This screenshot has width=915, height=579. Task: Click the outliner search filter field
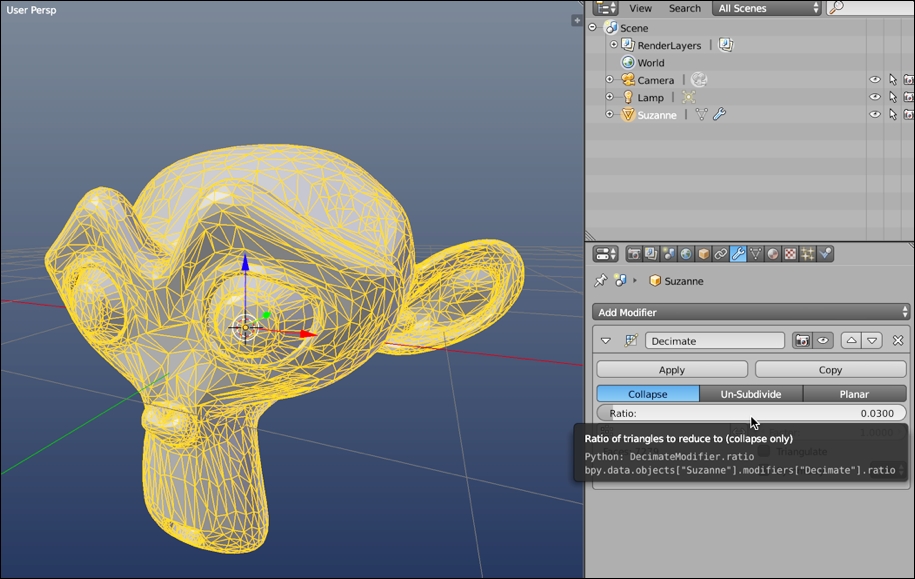click(x=871, y=8)
